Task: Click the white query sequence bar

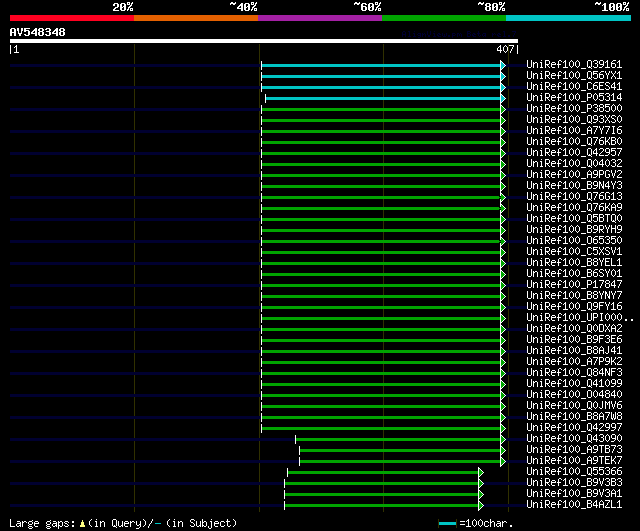Action: click(264, 41)
